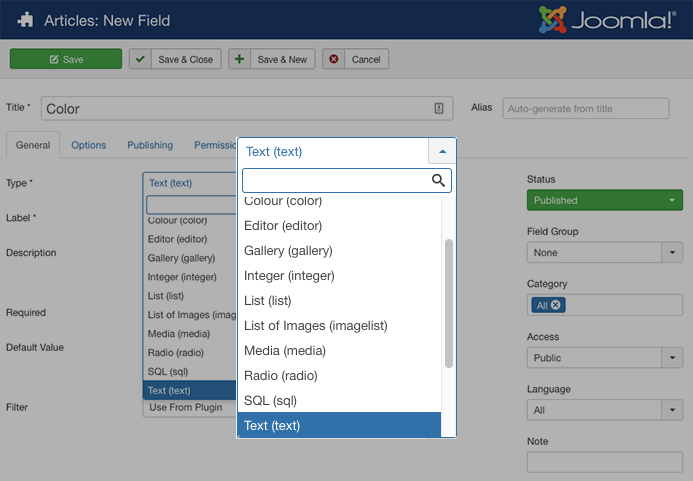
Task: Select Gallery (gallery) in zoomed list
Action: [x=339, y=251]
